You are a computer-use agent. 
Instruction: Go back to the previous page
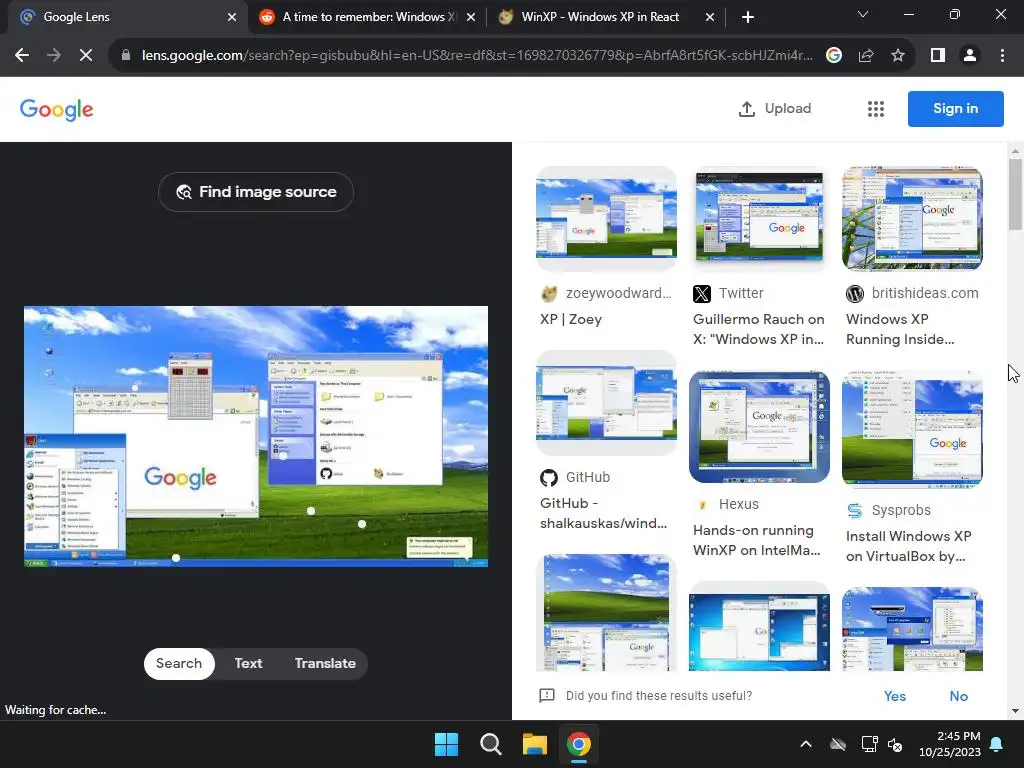[x=22, y=56]
